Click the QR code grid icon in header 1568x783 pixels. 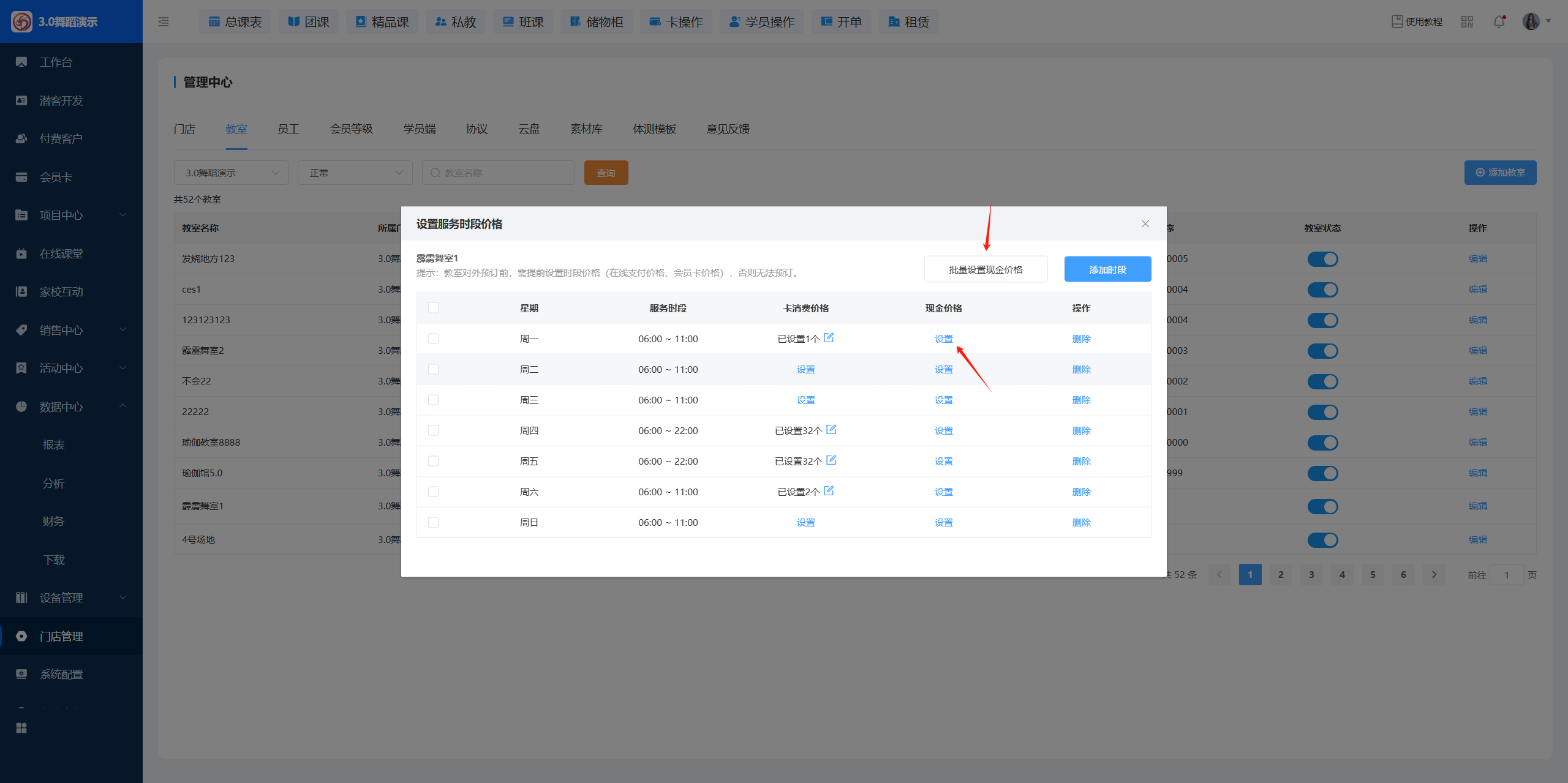click(x=1467, y=21)
